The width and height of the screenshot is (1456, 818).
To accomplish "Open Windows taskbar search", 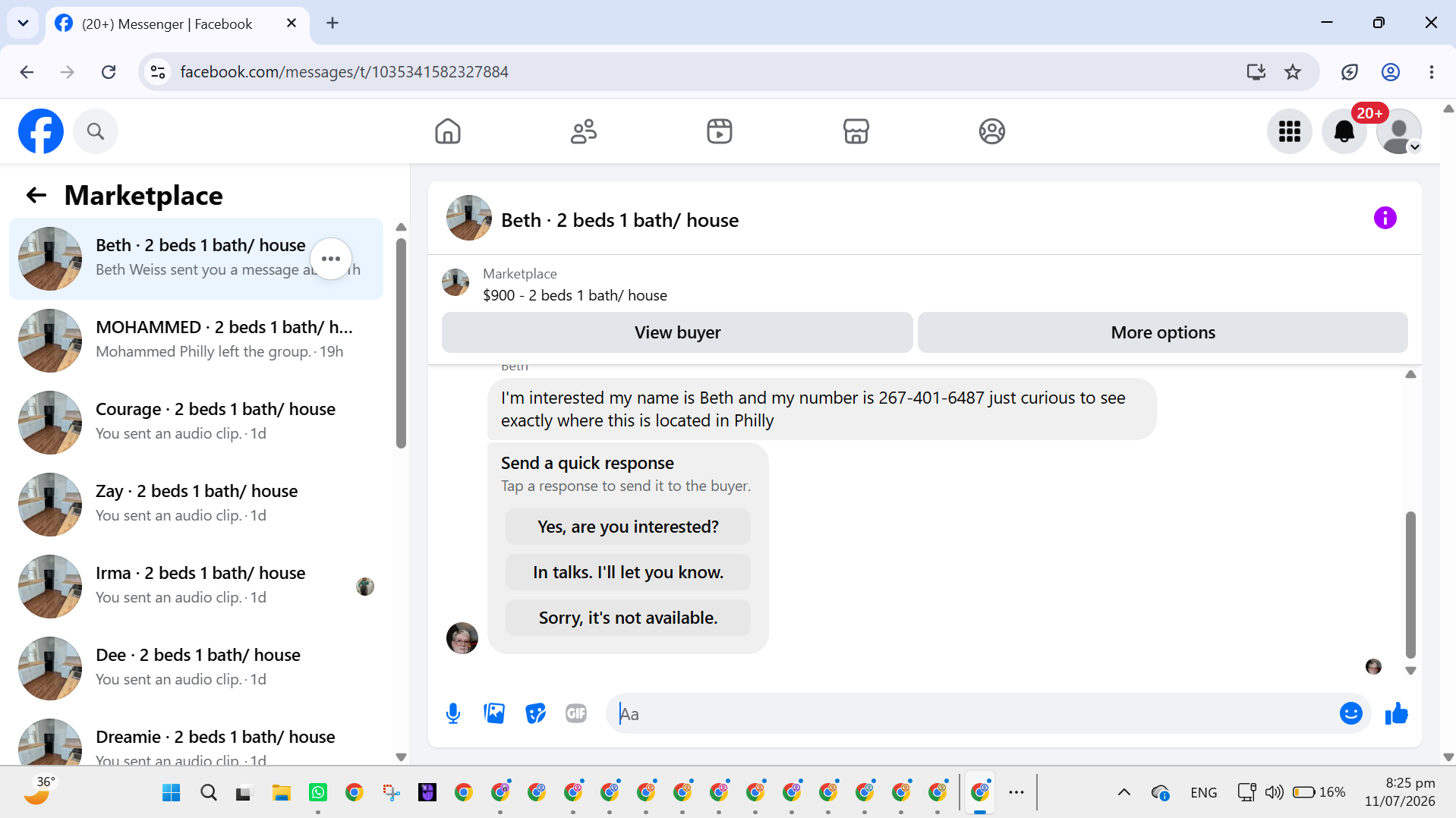I will tap(209, 793).
